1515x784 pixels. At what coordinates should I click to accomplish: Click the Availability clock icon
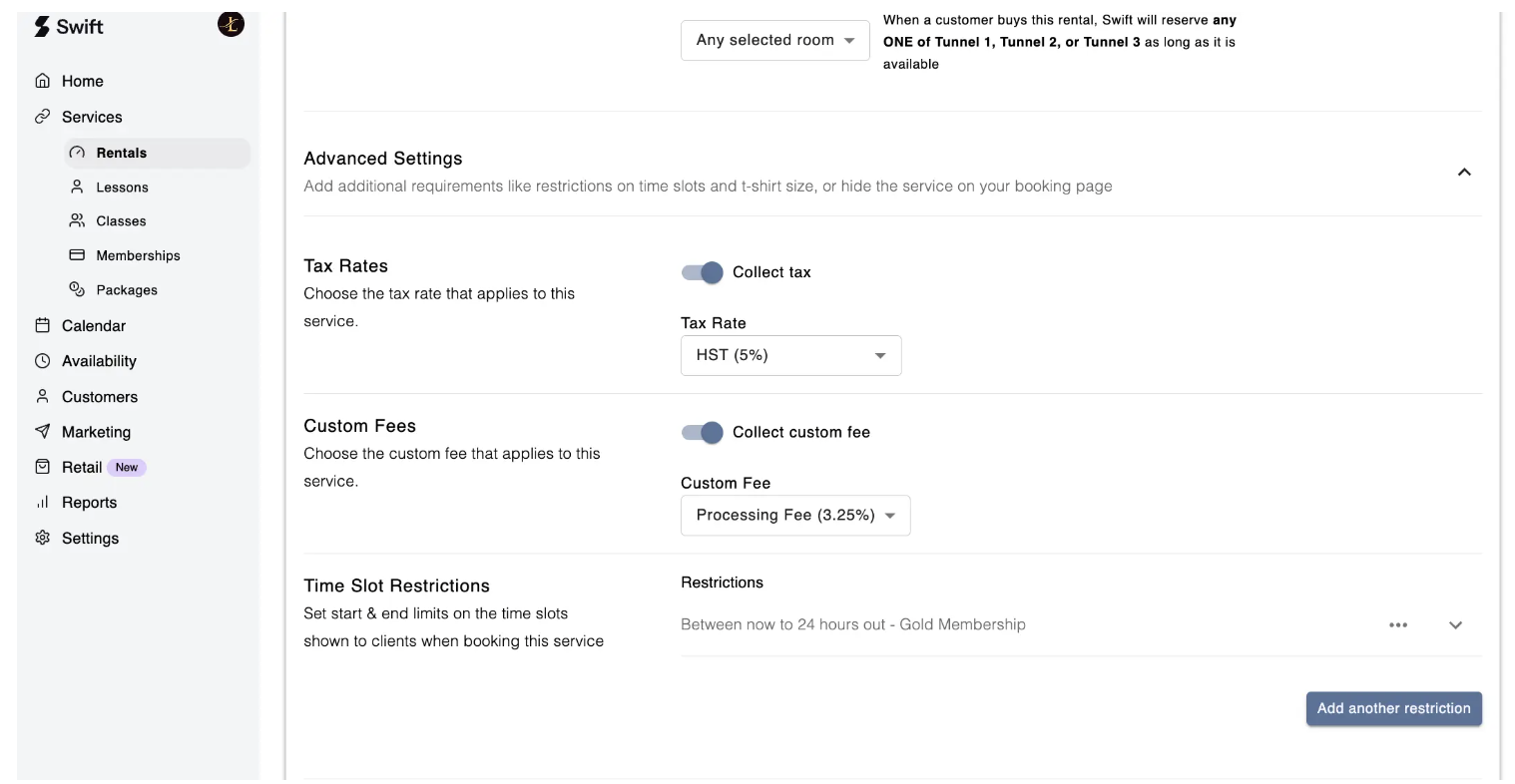click(x=42, y=361)
